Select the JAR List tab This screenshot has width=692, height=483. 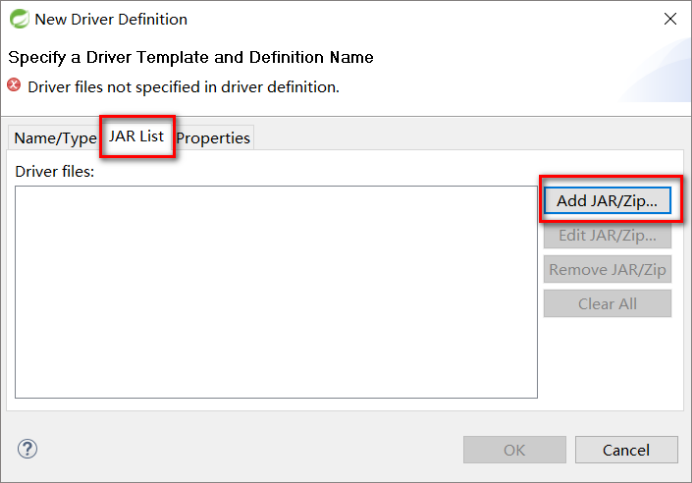[136, 136]
